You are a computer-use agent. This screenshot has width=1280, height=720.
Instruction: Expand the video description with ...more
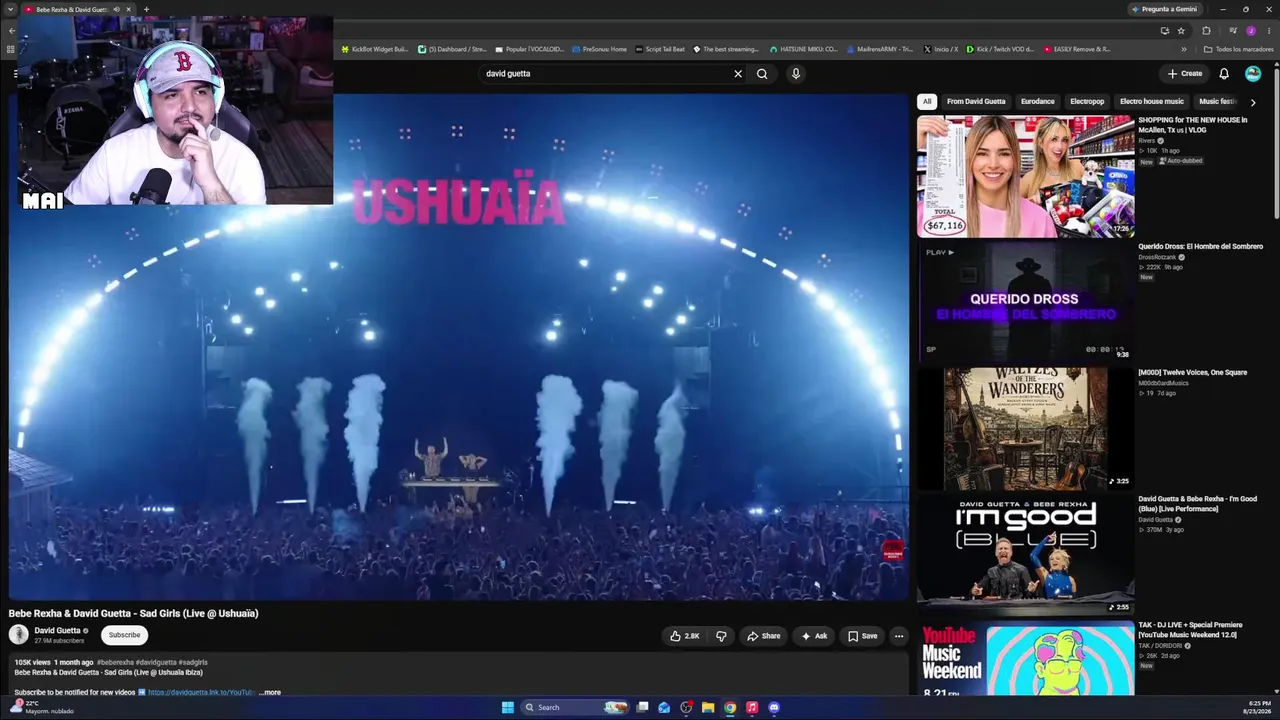[x=270, y=692]
